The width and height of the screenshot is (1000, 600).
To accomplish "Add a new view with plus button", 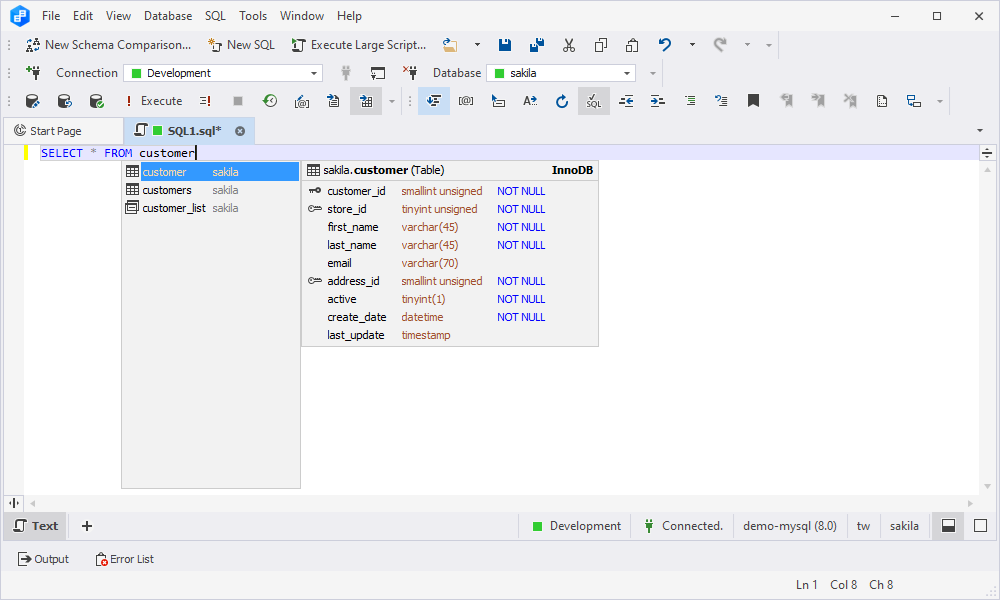I will click(87, 526).
